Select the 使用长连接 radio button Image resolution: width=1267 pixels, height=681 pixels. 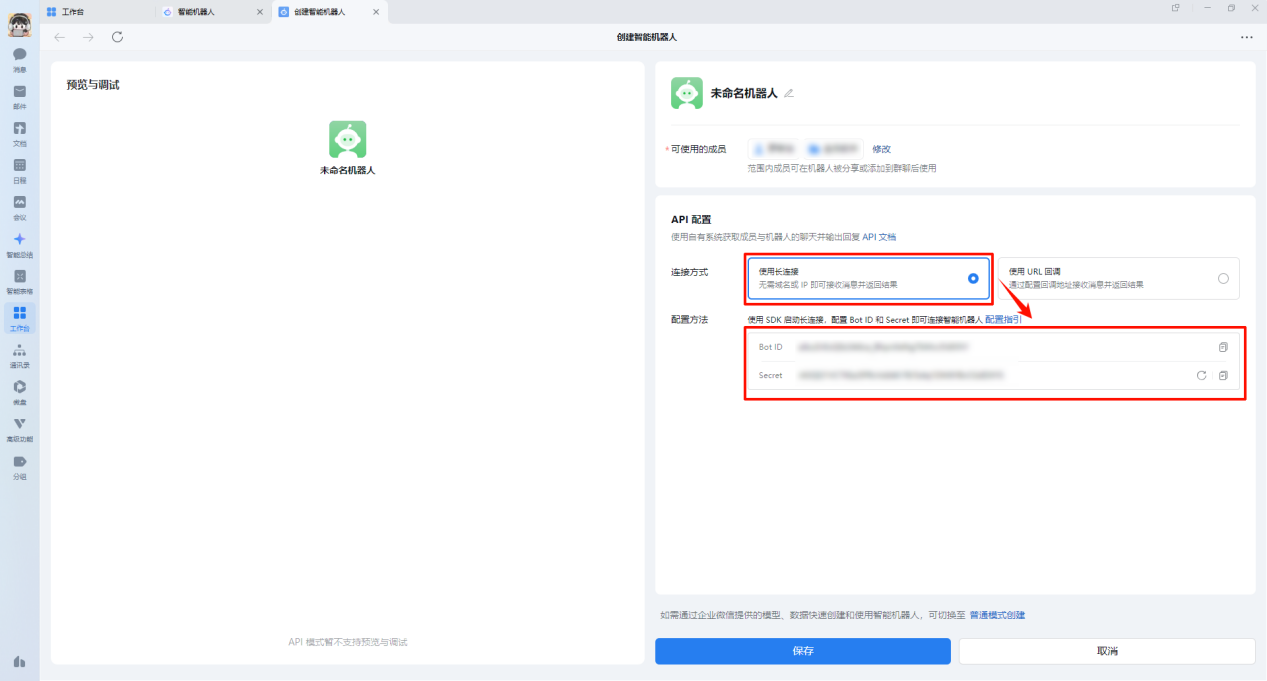tap(973, 279)
